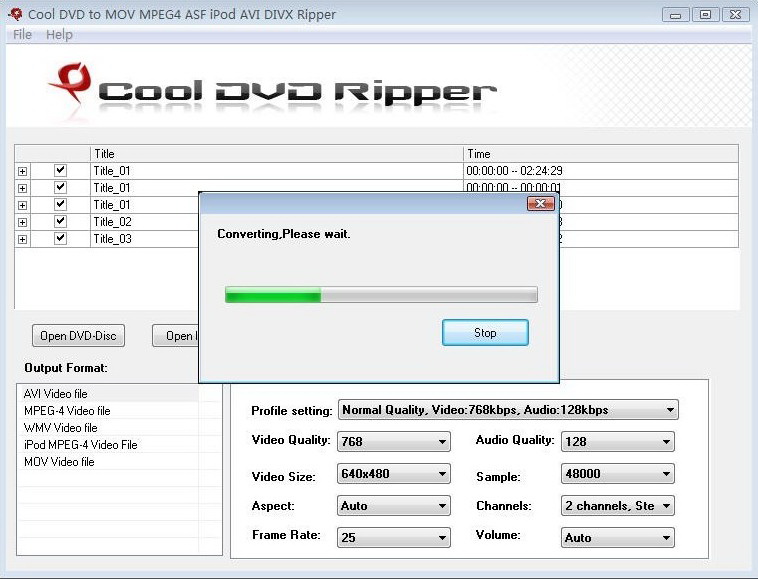This screenshot has width=758, height=579.
Task: Expand the second Title_01 row
Action: tap(22, 188)
